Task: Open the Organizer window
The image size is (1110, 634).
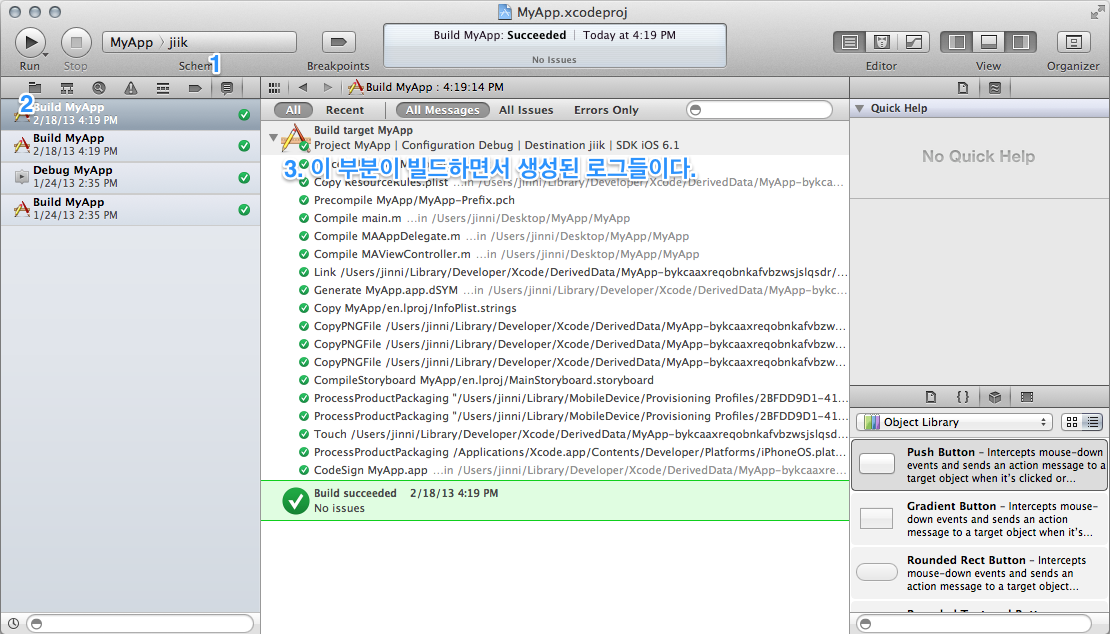Action: coord(1073,42)
